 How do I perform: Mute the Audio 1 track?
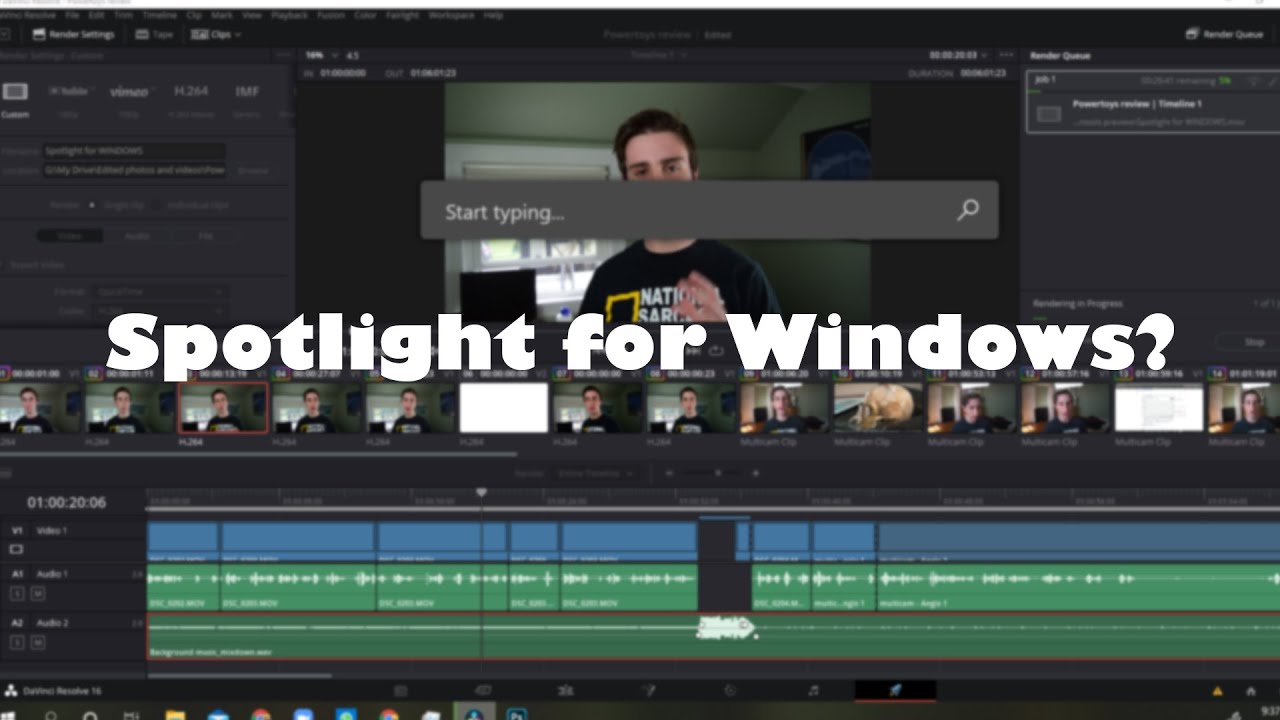tap(38, 593)
